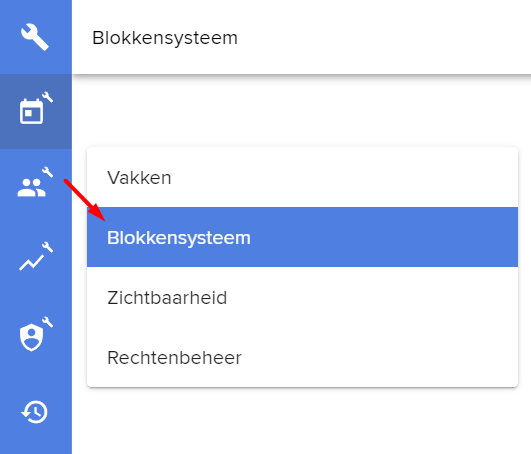Click small wrench badge on people icon
This screenshot has width=531, height=454.
(47, 172)
